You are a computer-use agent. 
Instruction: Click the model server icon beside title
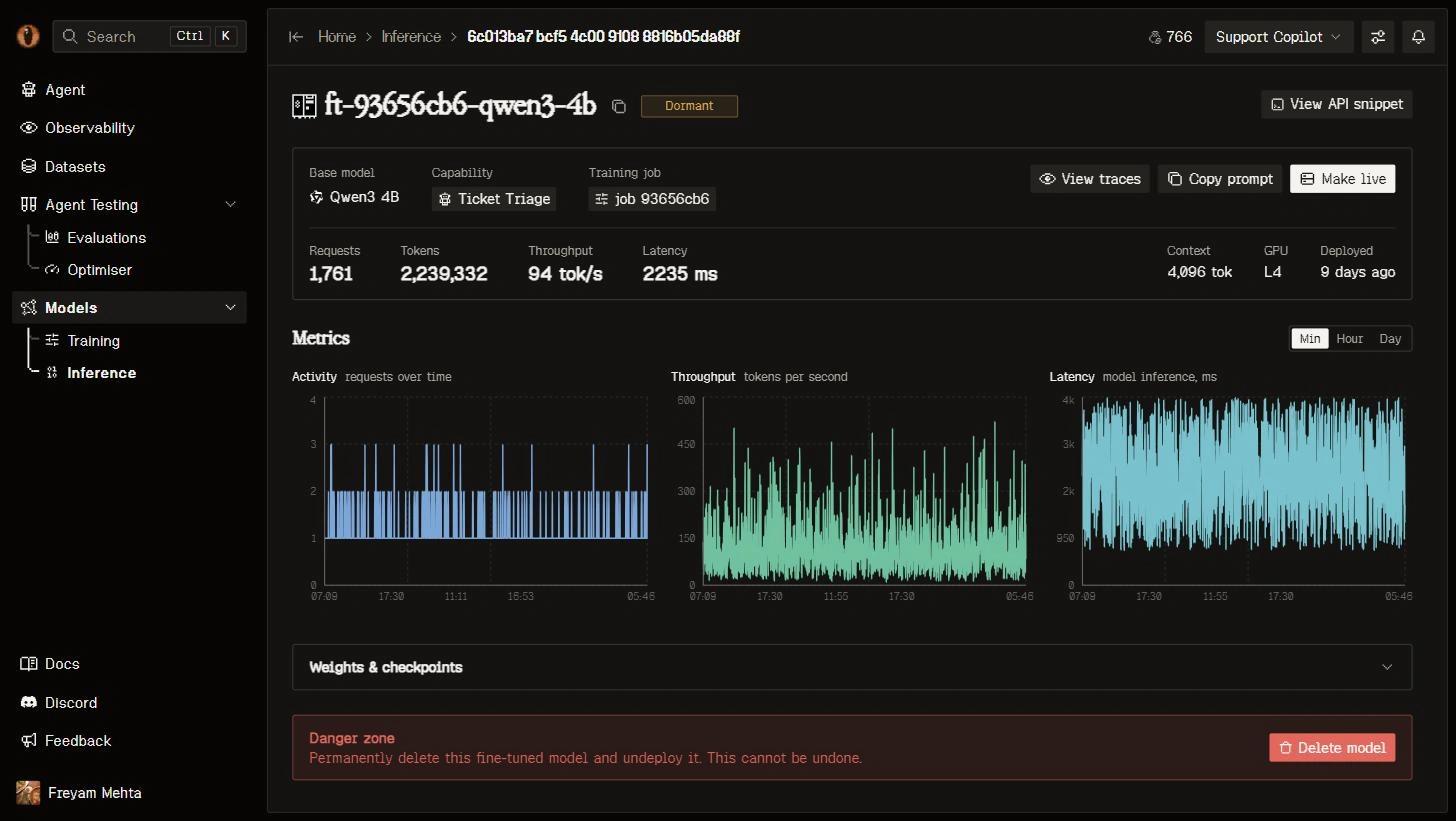point(303,105)
